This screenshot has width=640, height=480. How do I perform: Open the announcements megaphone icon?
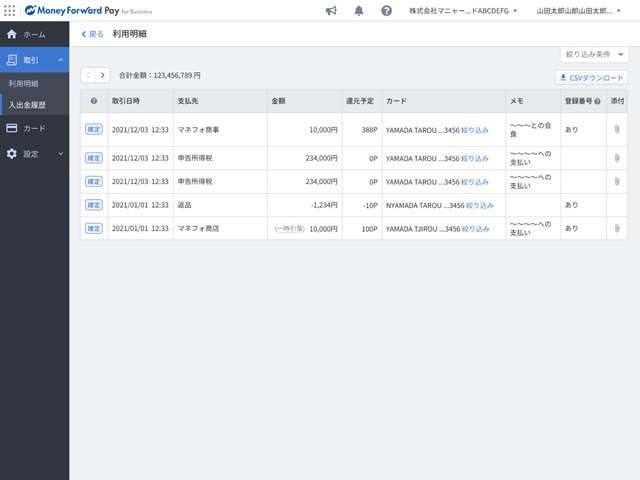click(x=331, y=11)
